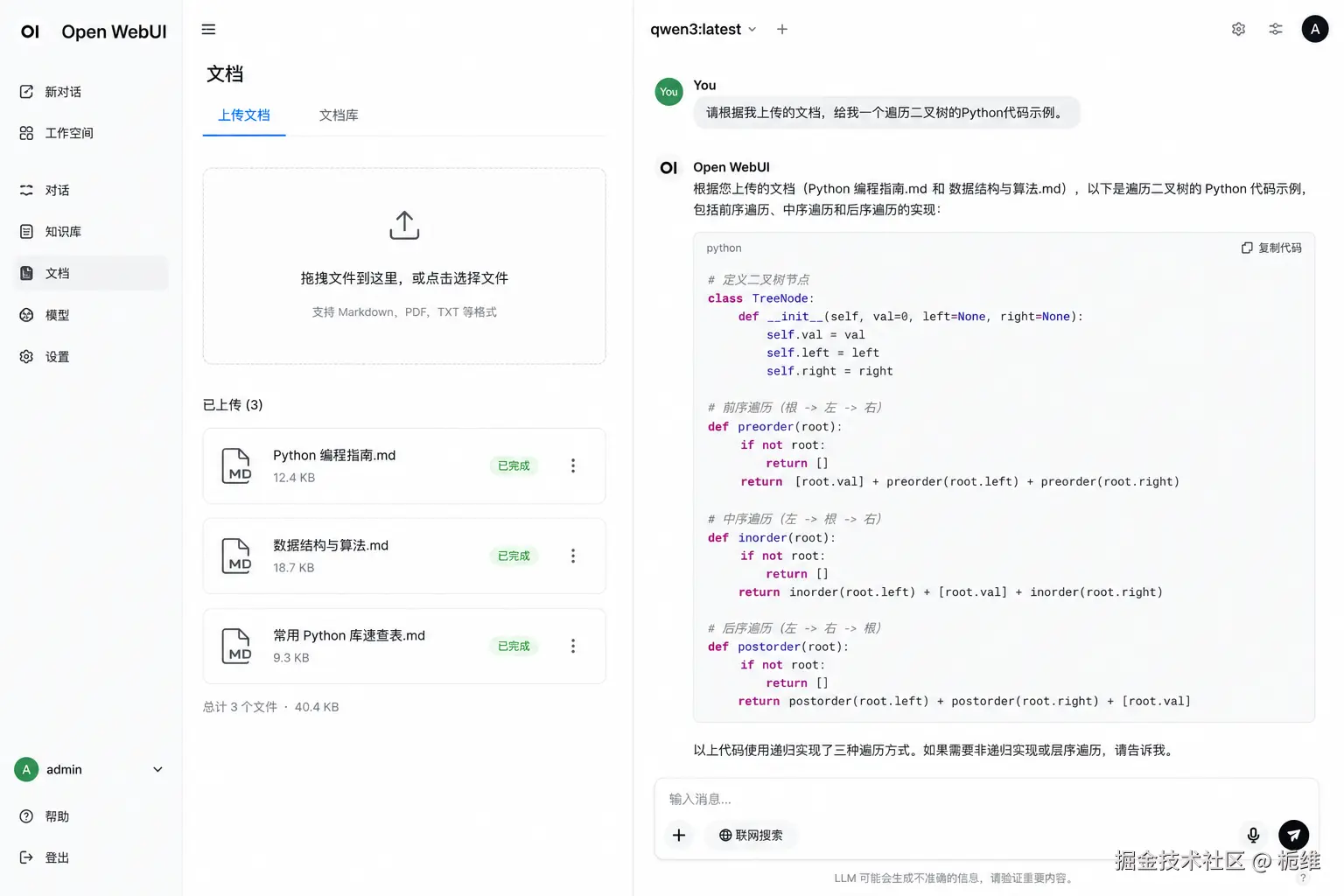Click the 知识库 book icon
Screen dimensions: 1344x896
[x=26, y=231]
